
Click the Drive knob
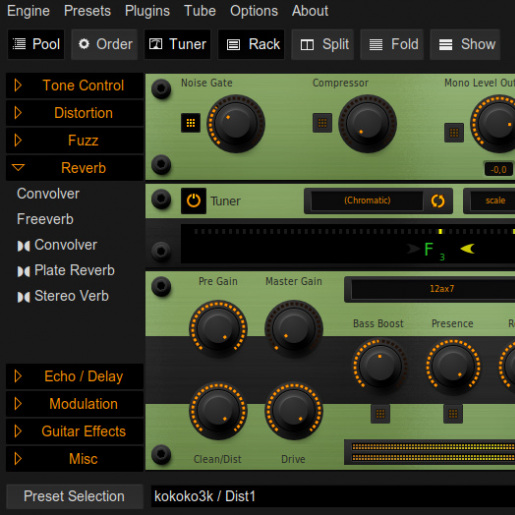[x=294, y=411]
